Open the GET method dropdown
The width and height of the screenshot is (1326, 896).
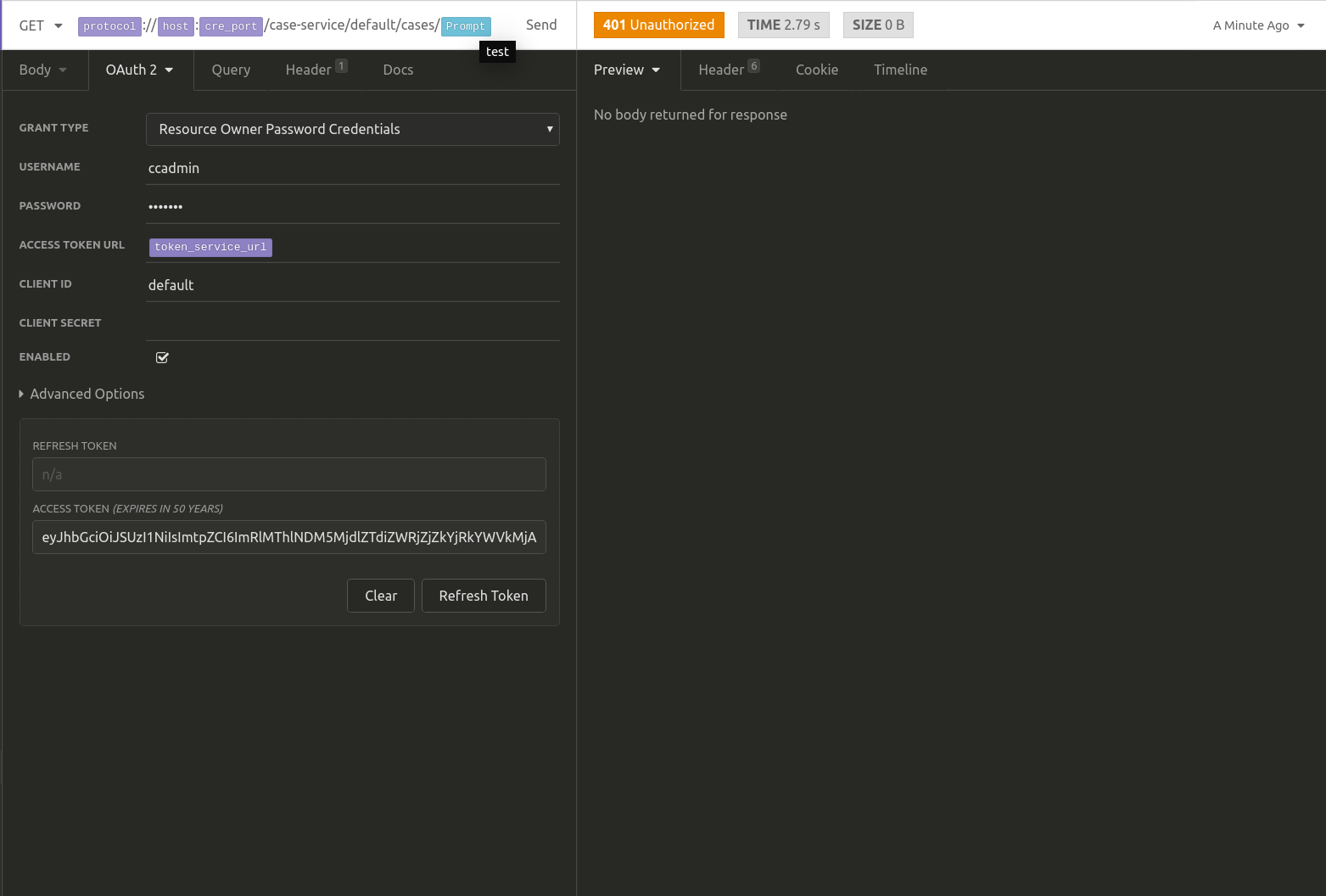(x=38, y=25)
